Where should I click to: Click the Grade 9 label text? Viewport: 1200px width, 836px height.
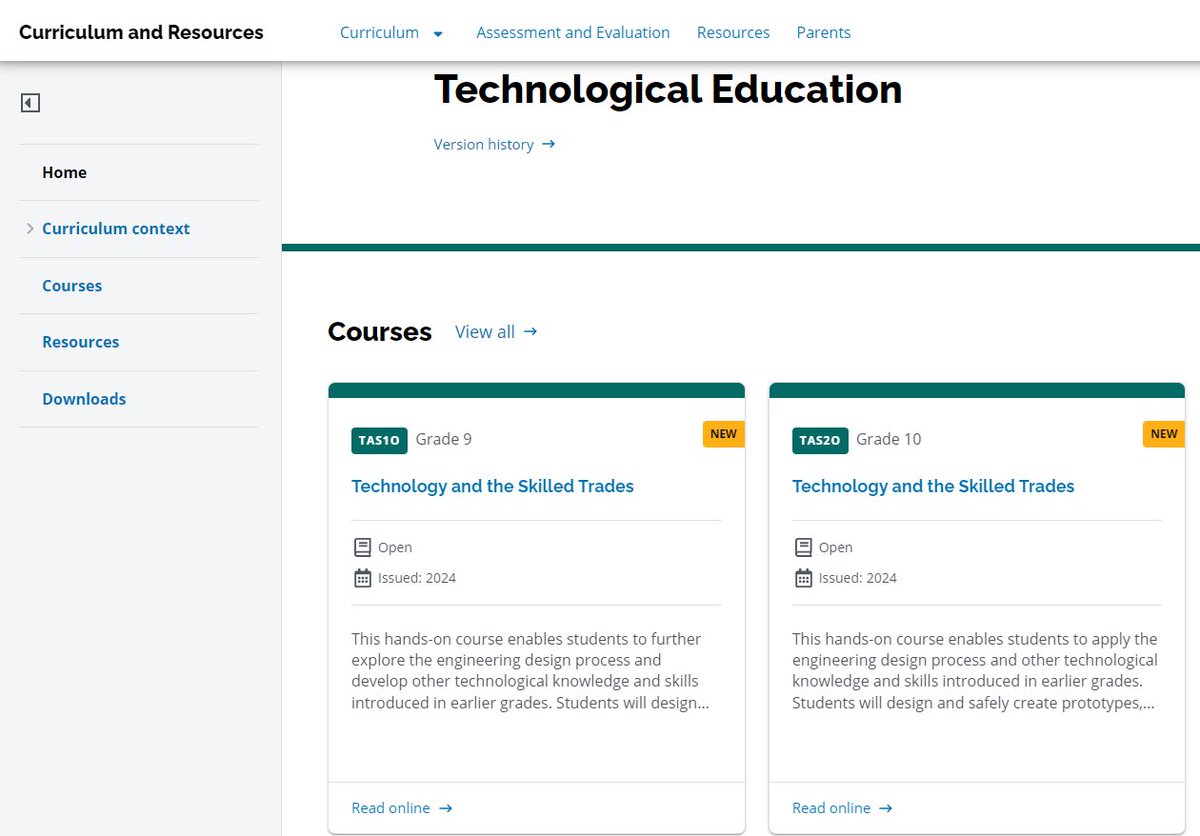pyautogui.click(x=444, y=439)
